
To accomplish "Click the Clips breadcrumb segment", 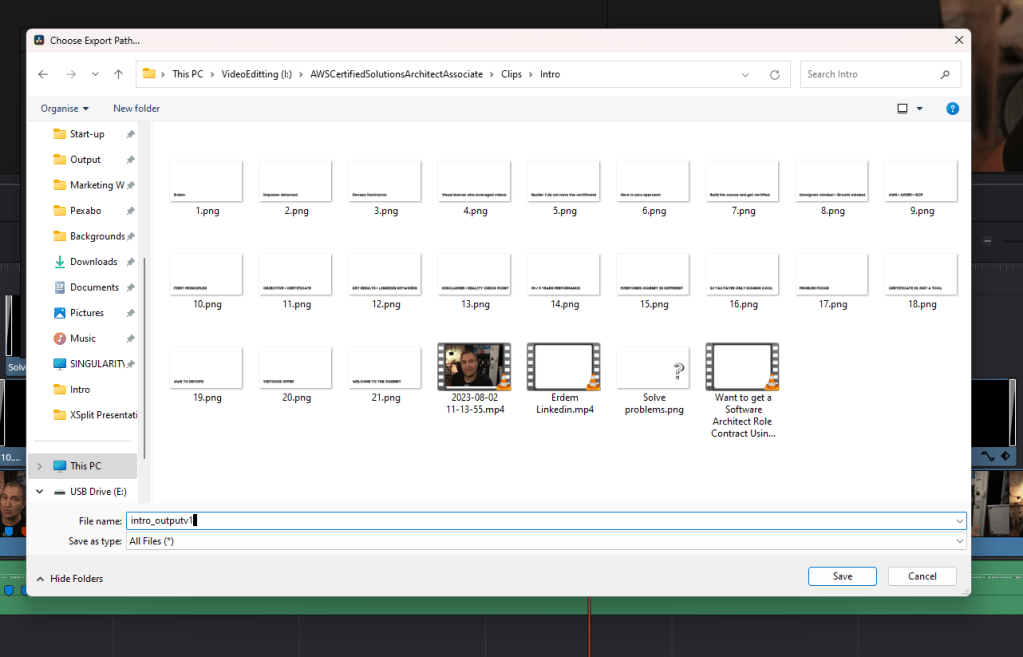I will (512, 74).
